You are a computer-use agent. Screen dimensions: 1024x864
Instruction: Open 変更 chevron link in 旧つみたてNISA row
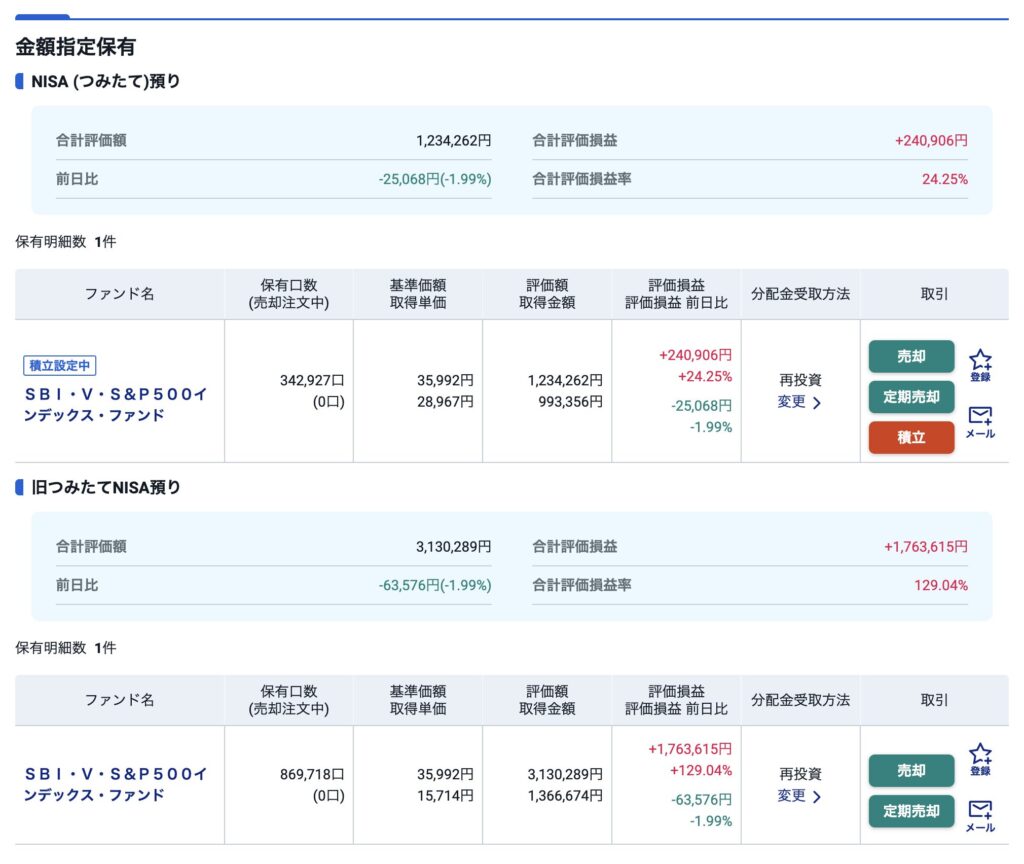(x=799, y=796)
